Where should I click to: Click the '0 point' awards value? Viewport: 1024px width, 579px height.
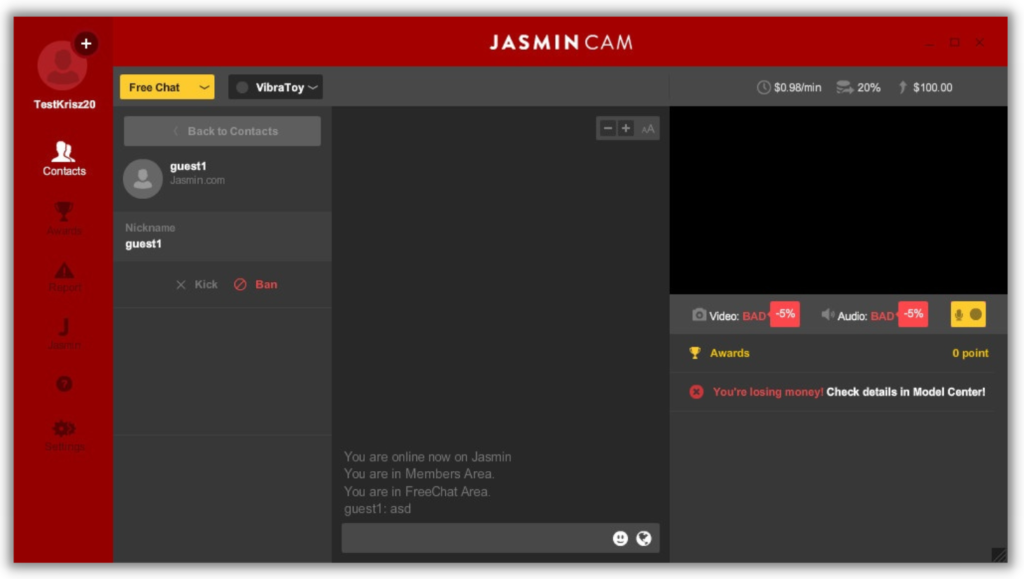(x=970, y=353)
